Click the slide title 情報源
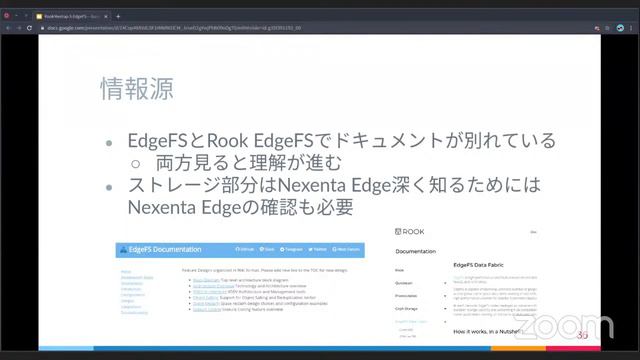The width and height of the screenshot is (640, 360). pyautogui.click(x=137, y=88)
